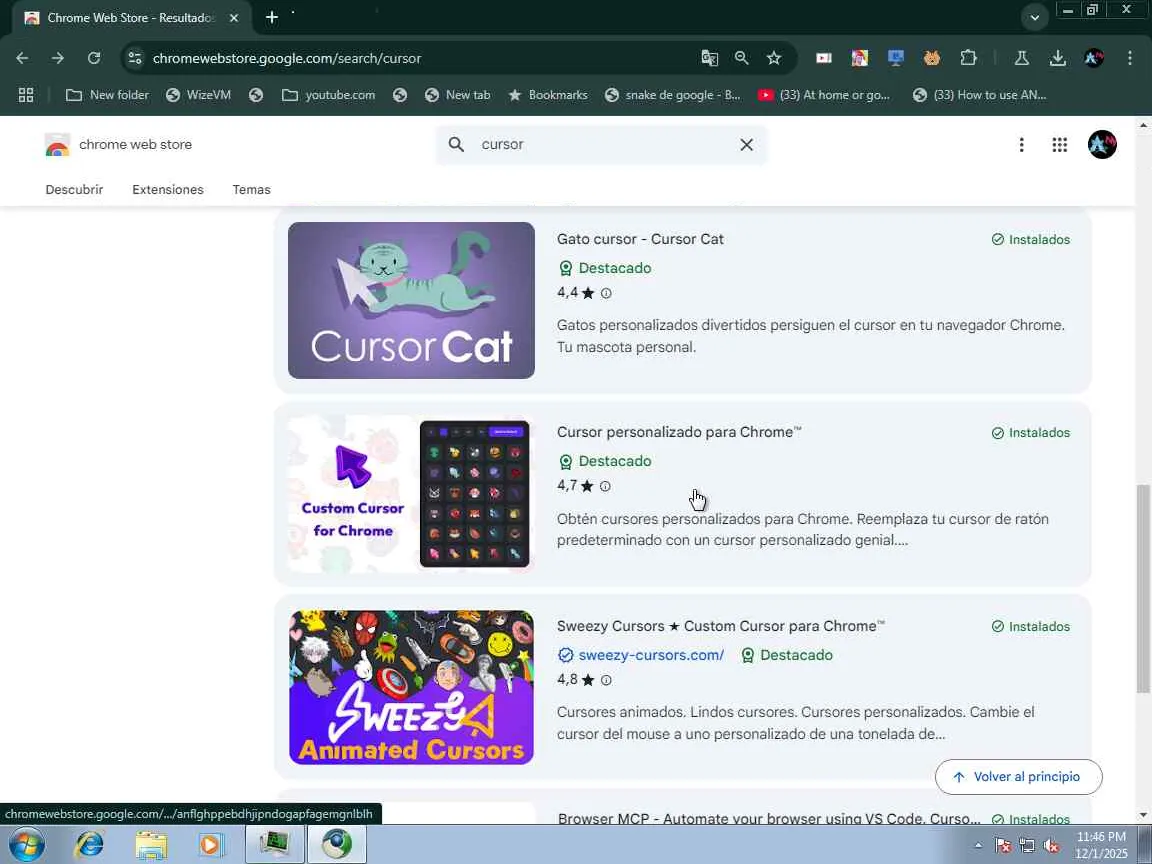Screen dimensions: 1152x864
Task: Open Custom Cursor for Chrome thumbnail
Action: tap(411, 494)
